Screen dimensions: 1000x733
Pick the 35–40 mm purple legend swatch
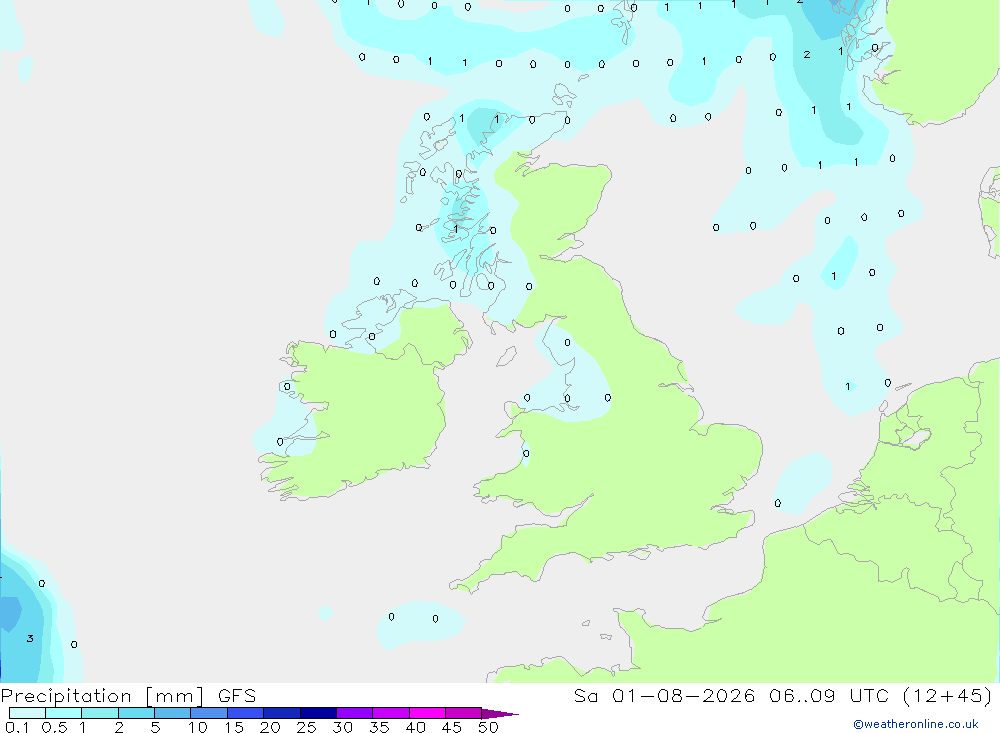coord(391,713)
